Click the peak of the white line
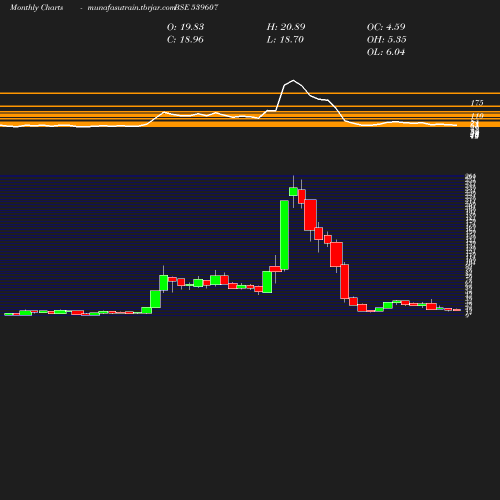500x500 pixels. (x=293, y=80)
